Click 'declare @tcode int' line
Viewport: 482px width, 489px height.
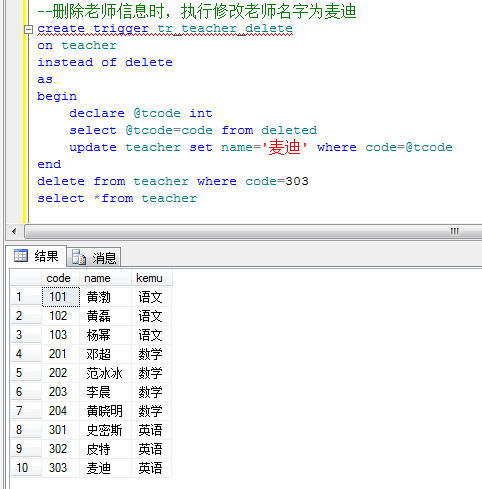pos(141,113)
